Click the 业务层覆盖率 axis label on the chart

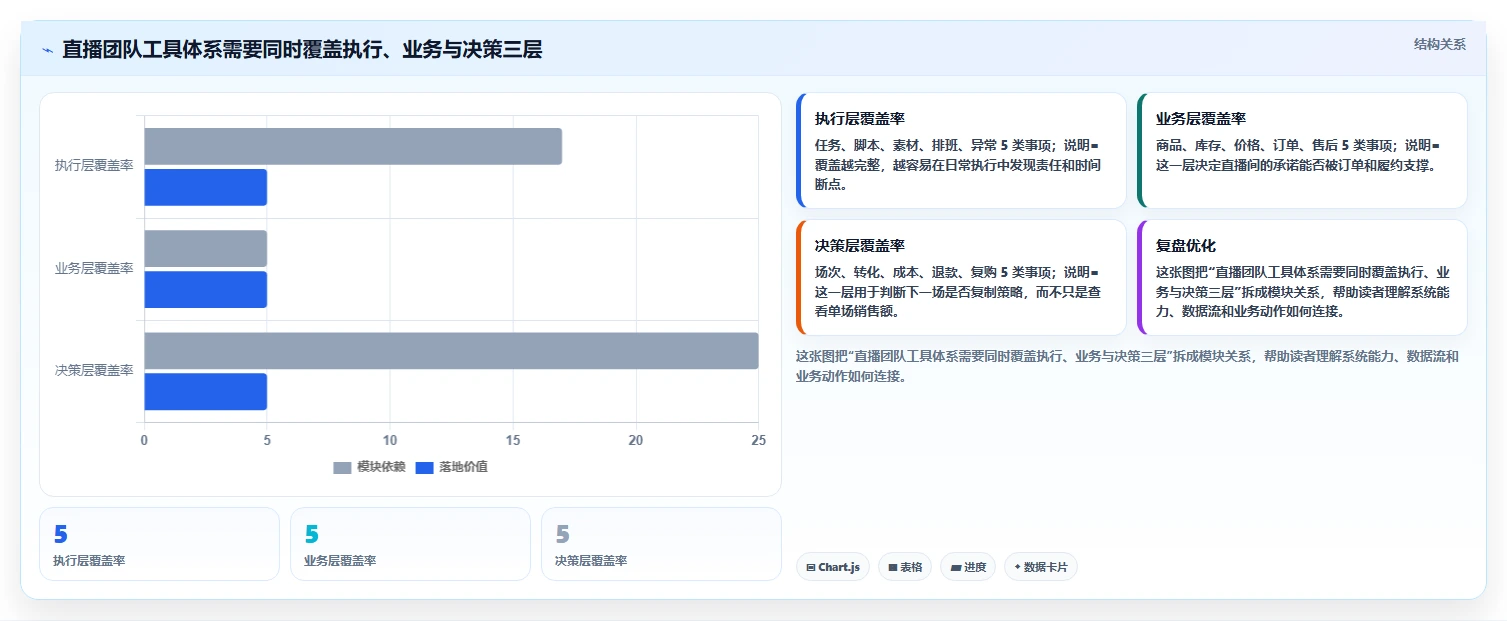point(94,268)
